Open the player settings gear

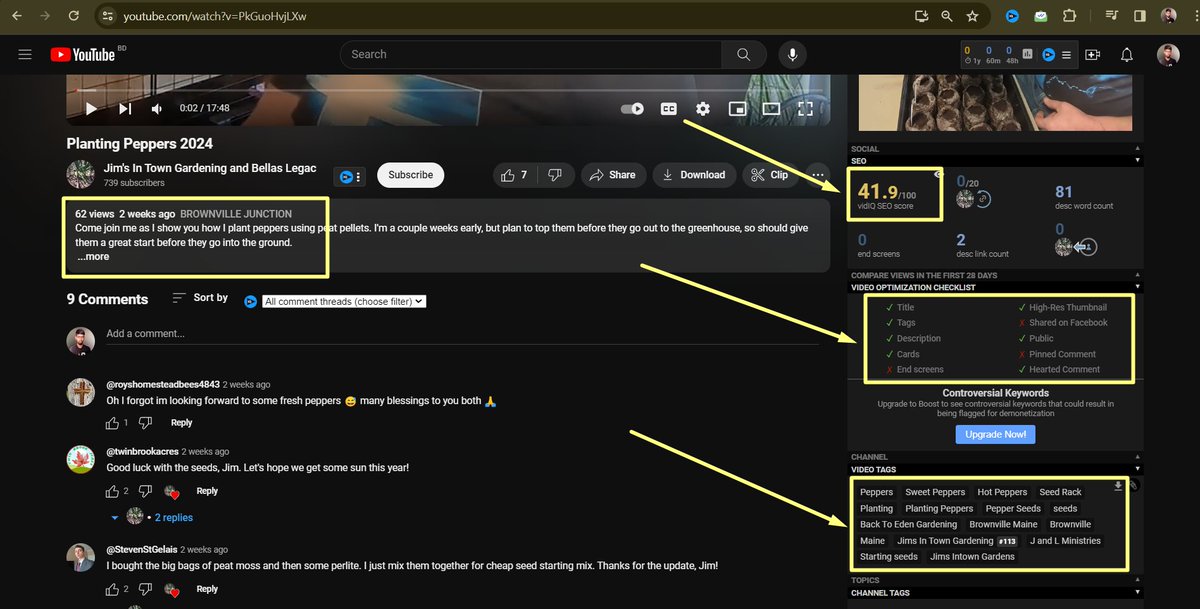(x=703, y=108)
